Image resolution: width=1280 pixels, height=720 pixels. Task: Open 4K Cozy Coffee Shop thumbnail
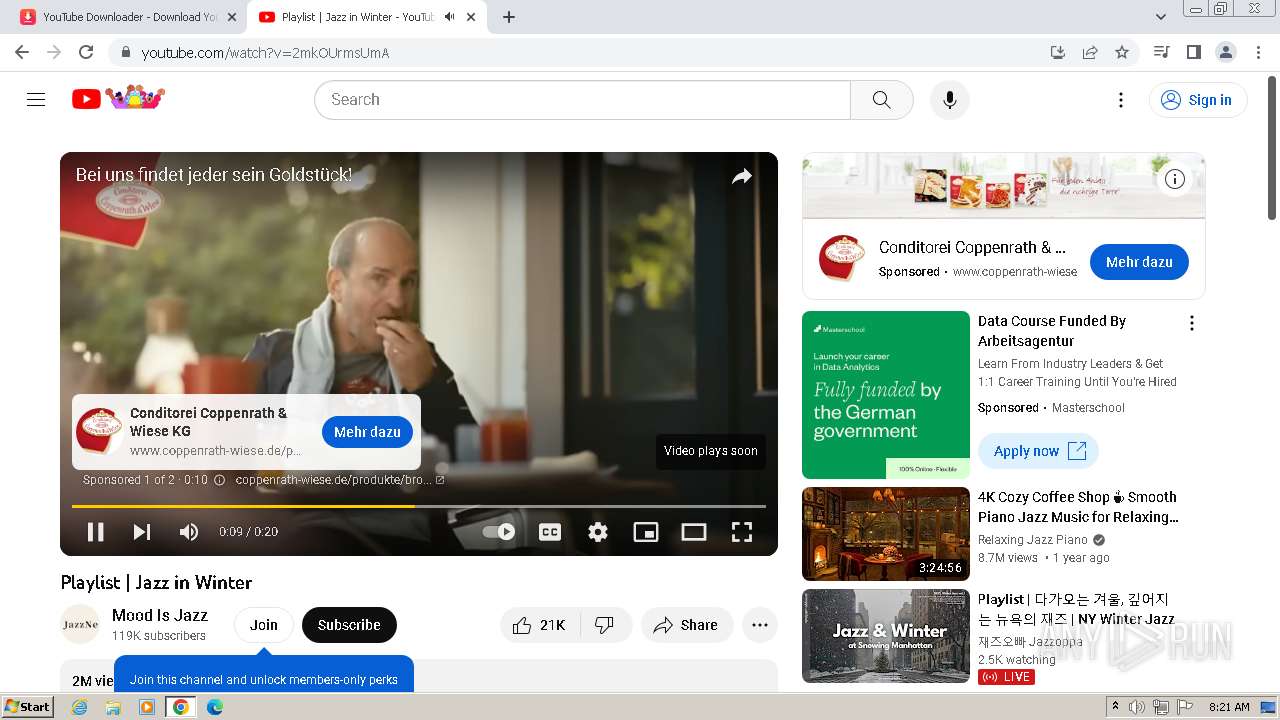[x=886, y=534]
